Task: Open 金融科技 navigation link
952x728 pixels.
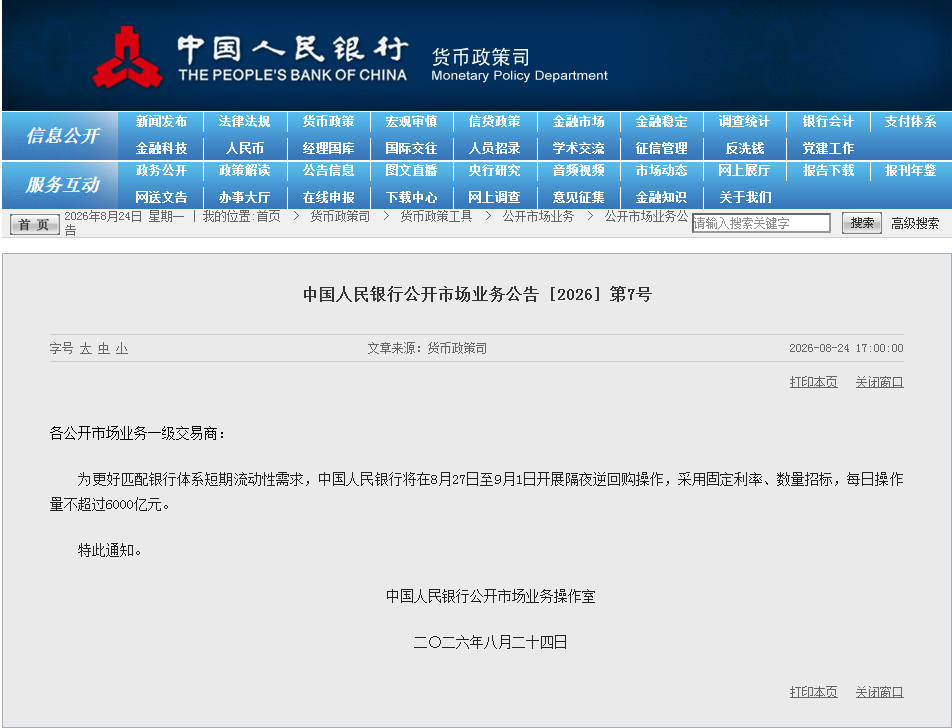Action: coord(161,148)
